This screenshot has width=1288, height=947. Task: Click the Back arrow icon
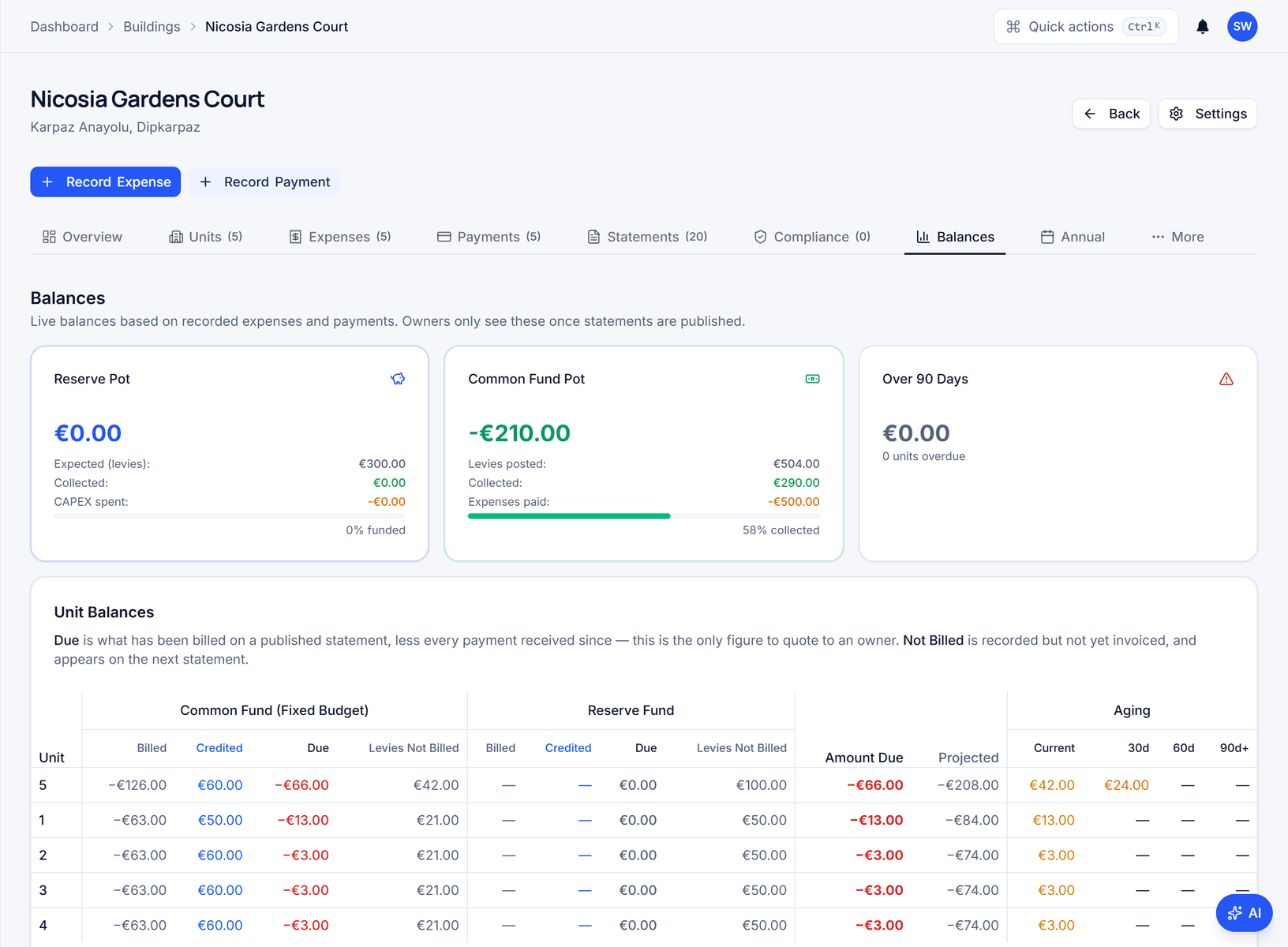pos(1090,114)
